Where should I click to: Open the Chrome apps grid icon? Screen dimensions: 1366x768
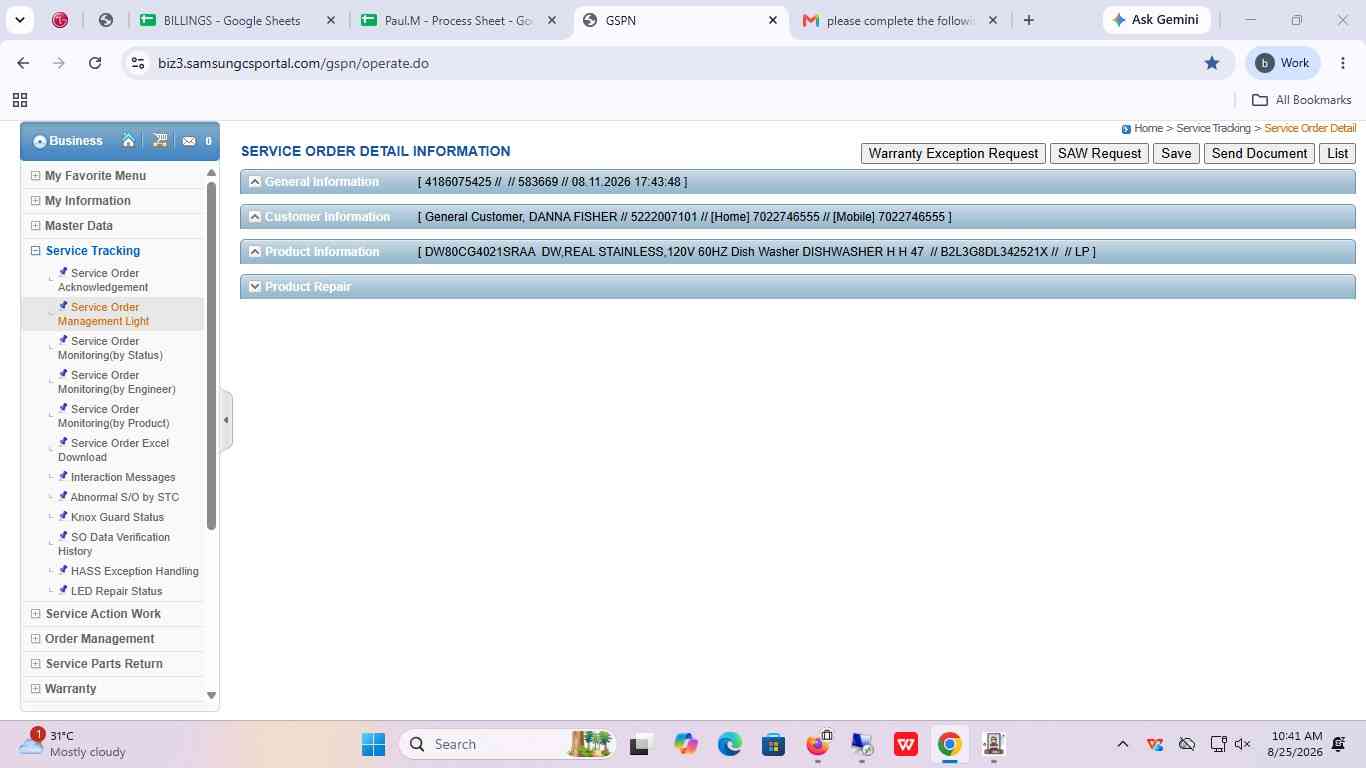[19, 100]
